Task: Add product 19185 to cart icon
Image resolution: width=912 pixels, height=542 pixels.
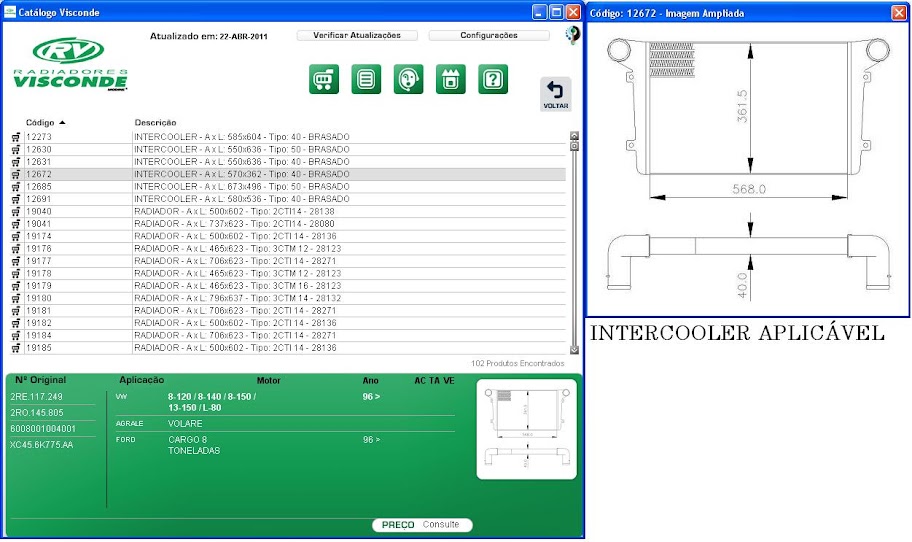Action: [16, 348]
